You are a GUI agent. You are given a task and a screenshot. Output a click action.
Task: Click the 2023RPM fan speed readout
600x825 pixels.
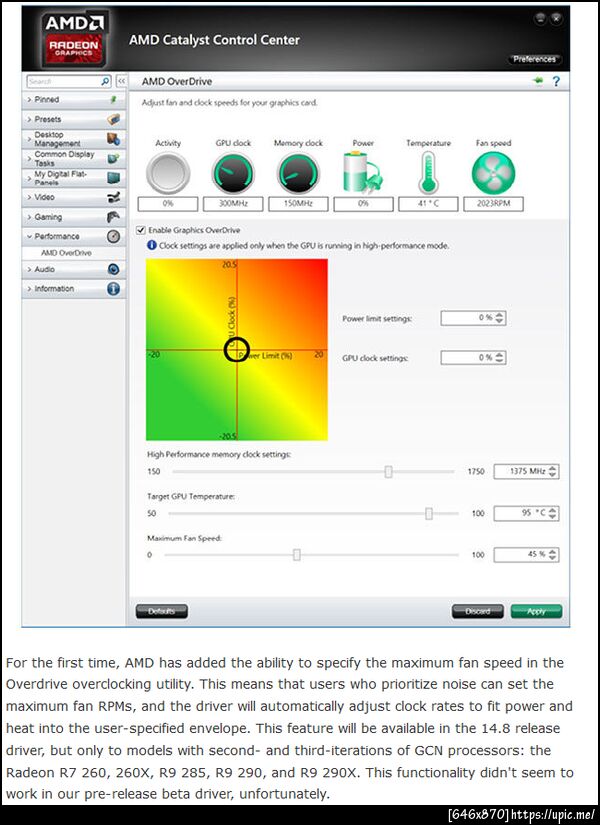pos(493,204)
